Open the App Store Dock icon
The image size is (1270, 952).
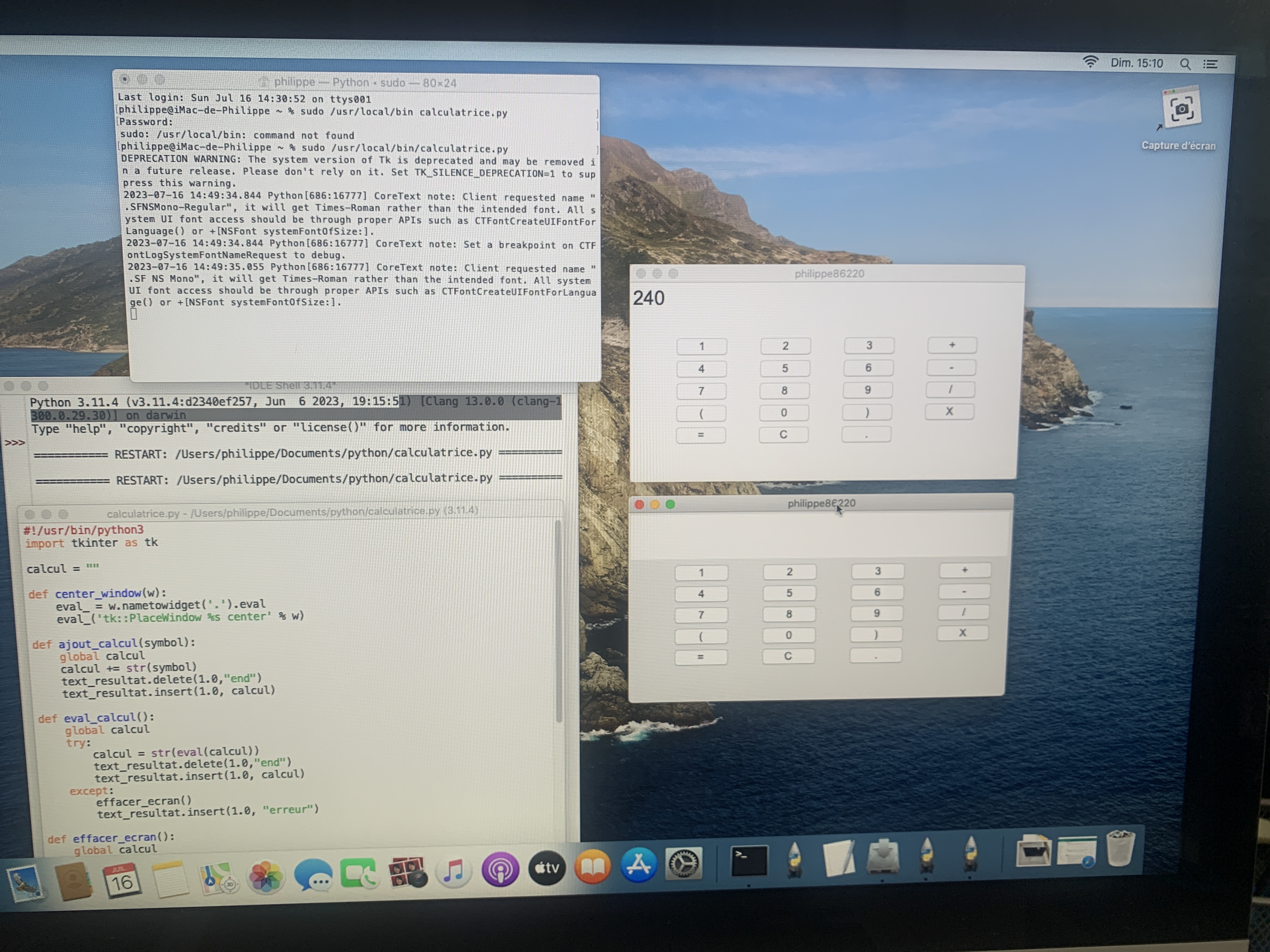638,865
